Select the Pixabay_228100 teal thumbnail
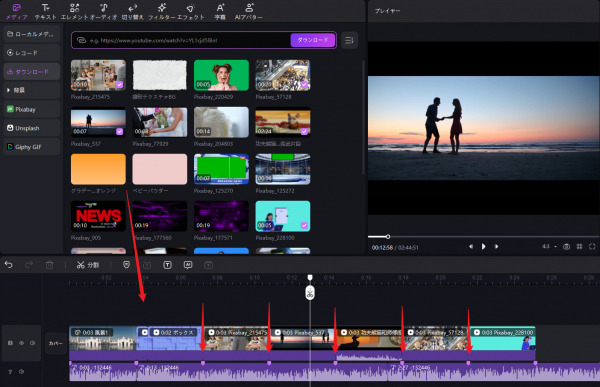 coord(283,216)
